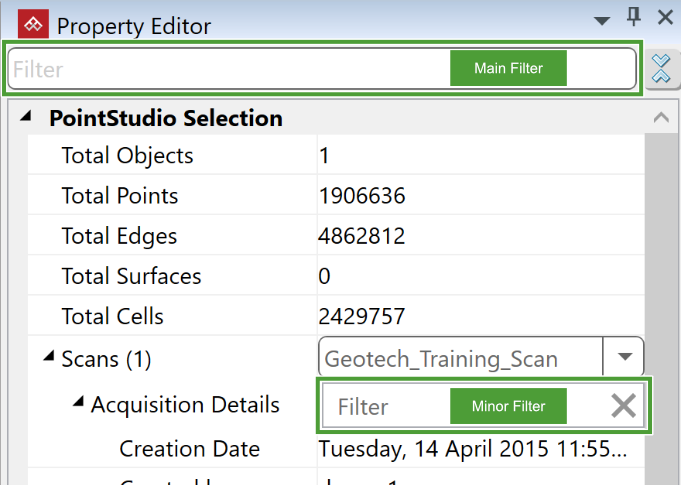Close the Property Editor panel
Image resolution: width=681 pixels, height=485 pixels.
coord(665,17)
